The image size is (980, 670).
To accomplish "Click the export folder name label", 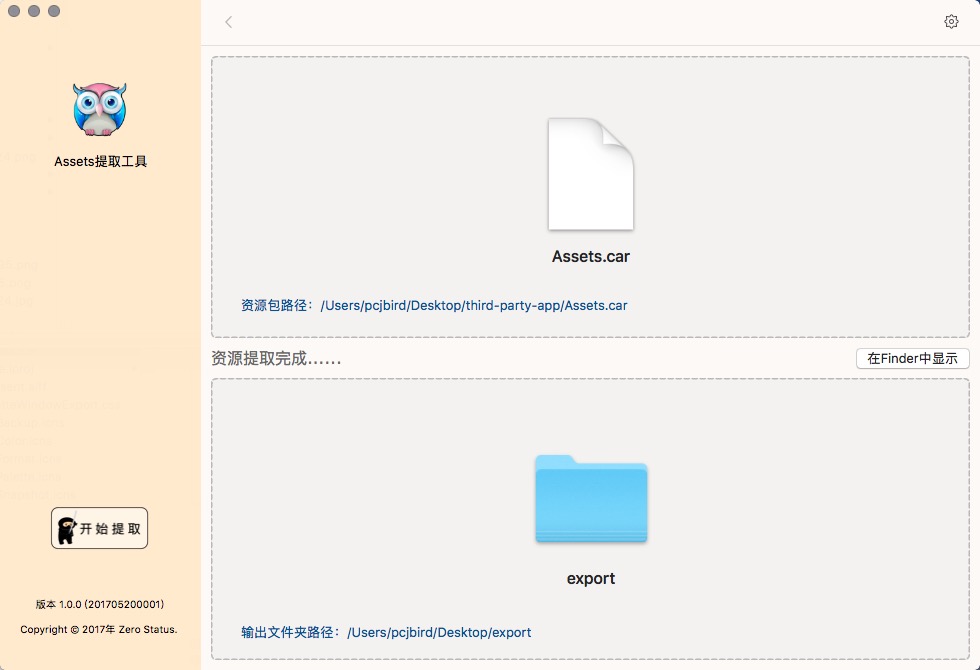I will [x=591, y=579].
